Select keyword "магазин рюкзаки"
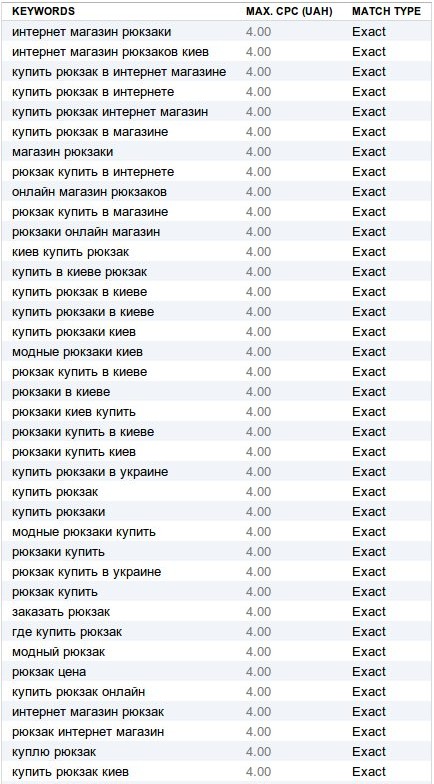Image resolution: width=434 pixels, height=784 pixels. 62,152
